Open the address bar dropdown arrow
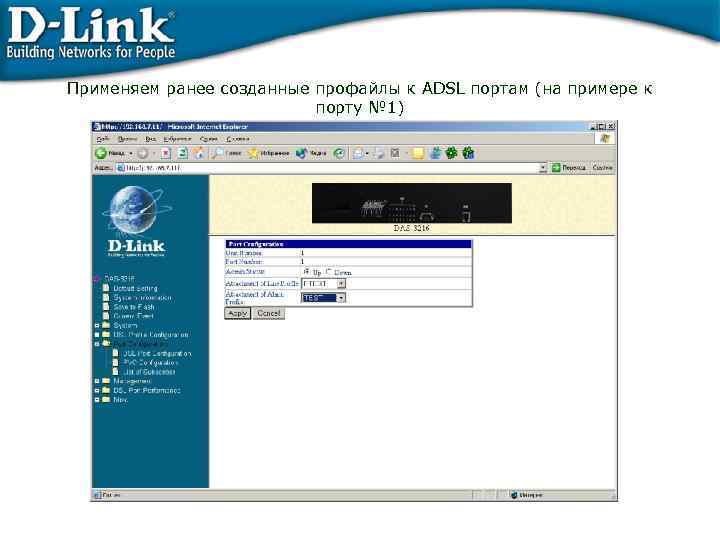The image size is (720, 540). pyautogui.click(x=543, y=168)
